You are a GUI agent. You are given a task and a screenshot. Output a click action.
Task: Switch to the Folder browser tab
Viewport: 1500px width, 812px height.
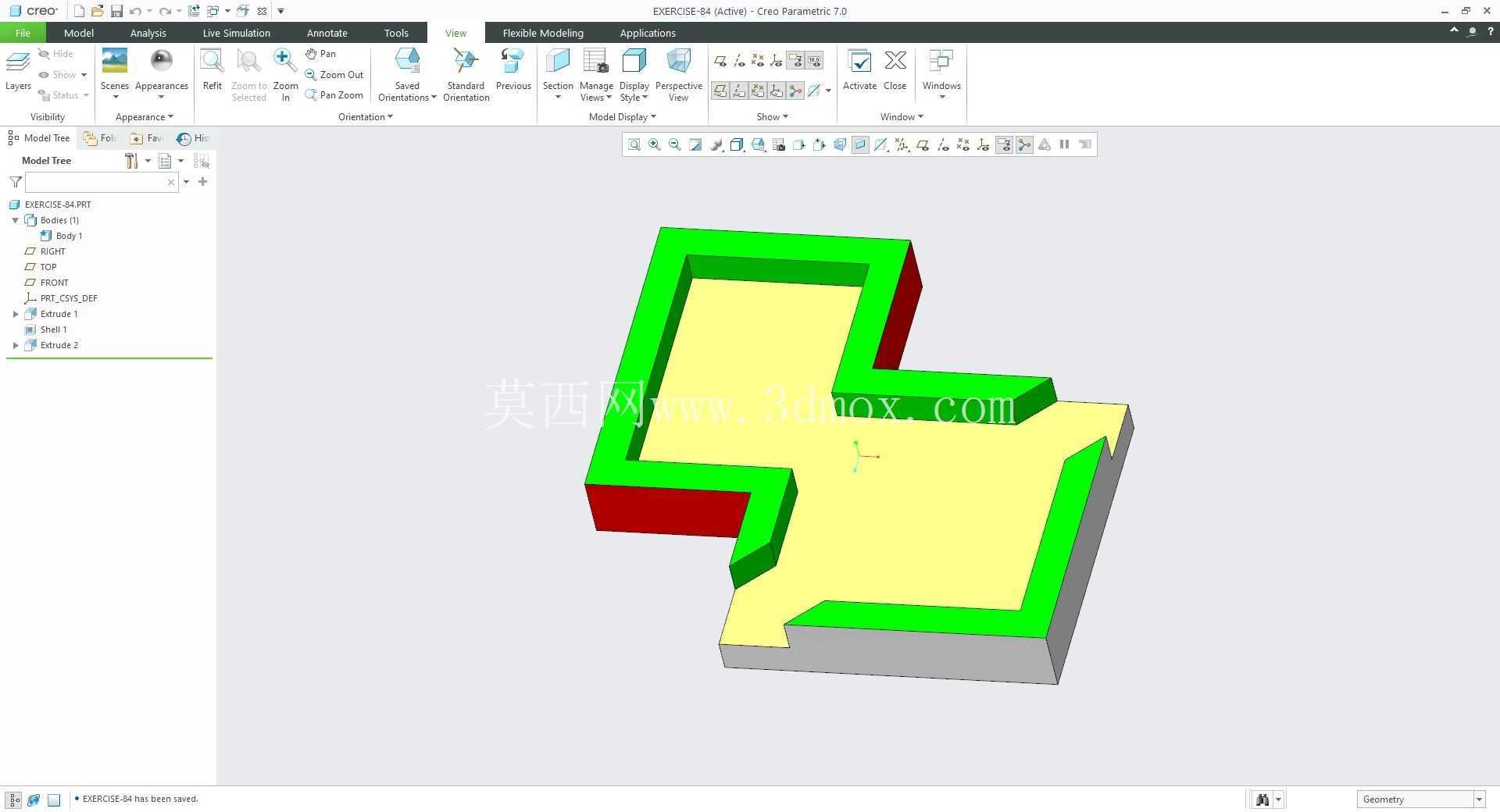[100, 138]
